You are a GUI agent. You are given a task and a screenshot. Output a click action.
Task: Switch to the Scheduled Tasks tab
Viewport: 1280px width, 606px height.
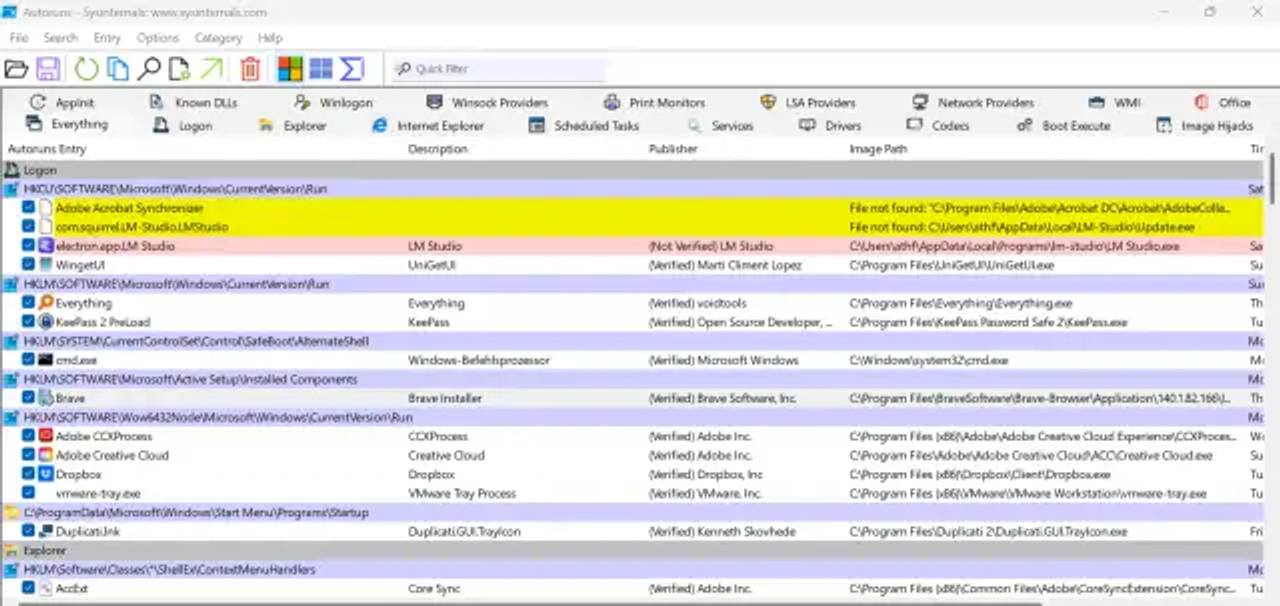[583, 126]
